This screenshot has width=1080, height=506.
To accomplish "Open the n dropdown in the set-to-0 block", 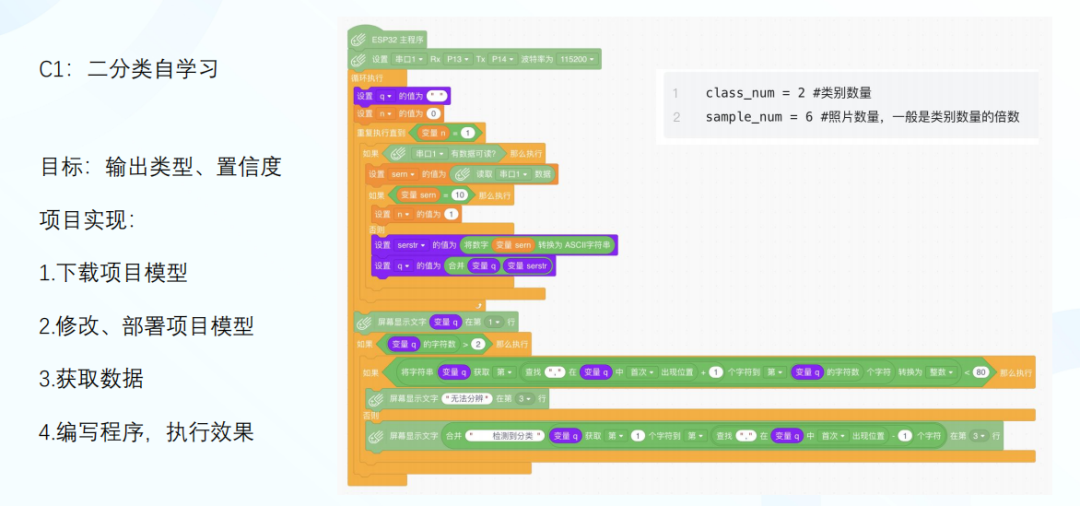I will (x=386, y=114).
